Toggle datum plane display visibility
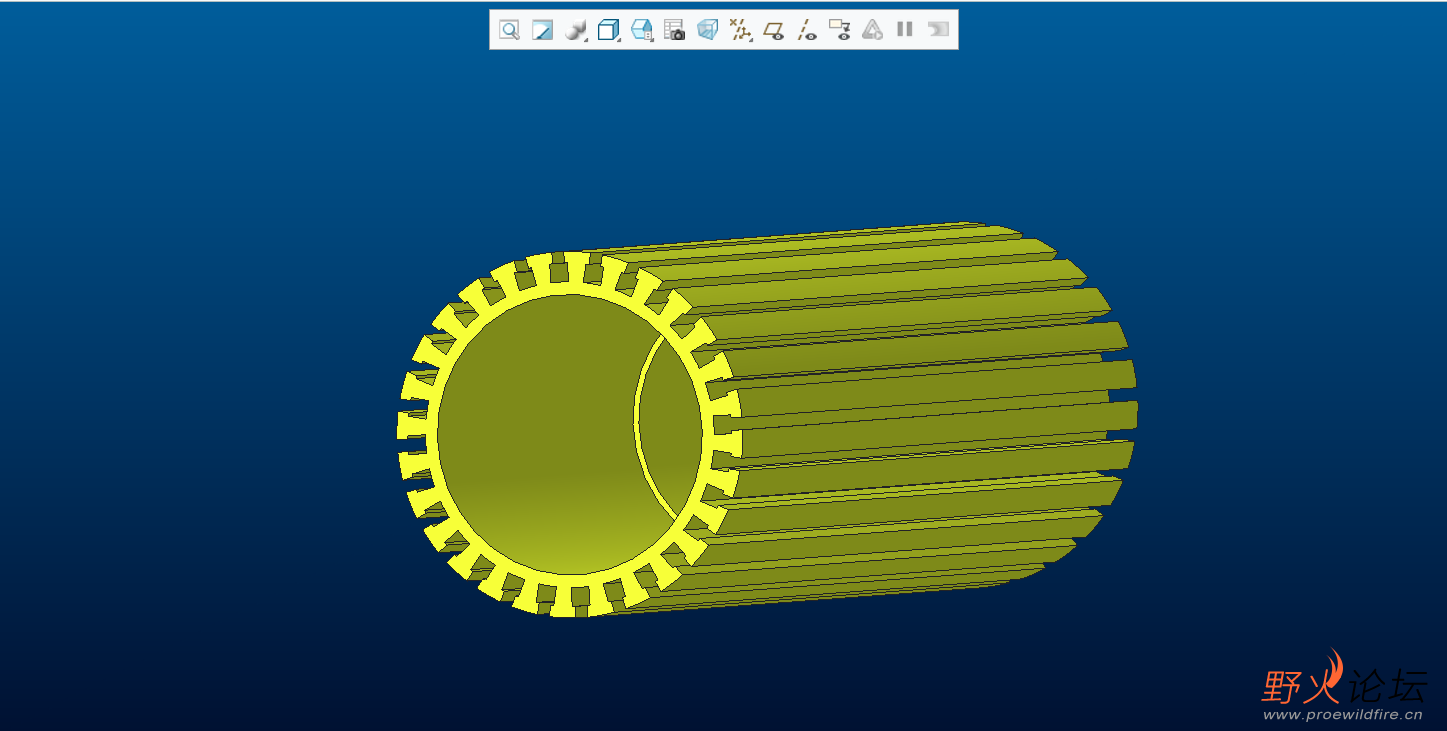 point(773,30)
